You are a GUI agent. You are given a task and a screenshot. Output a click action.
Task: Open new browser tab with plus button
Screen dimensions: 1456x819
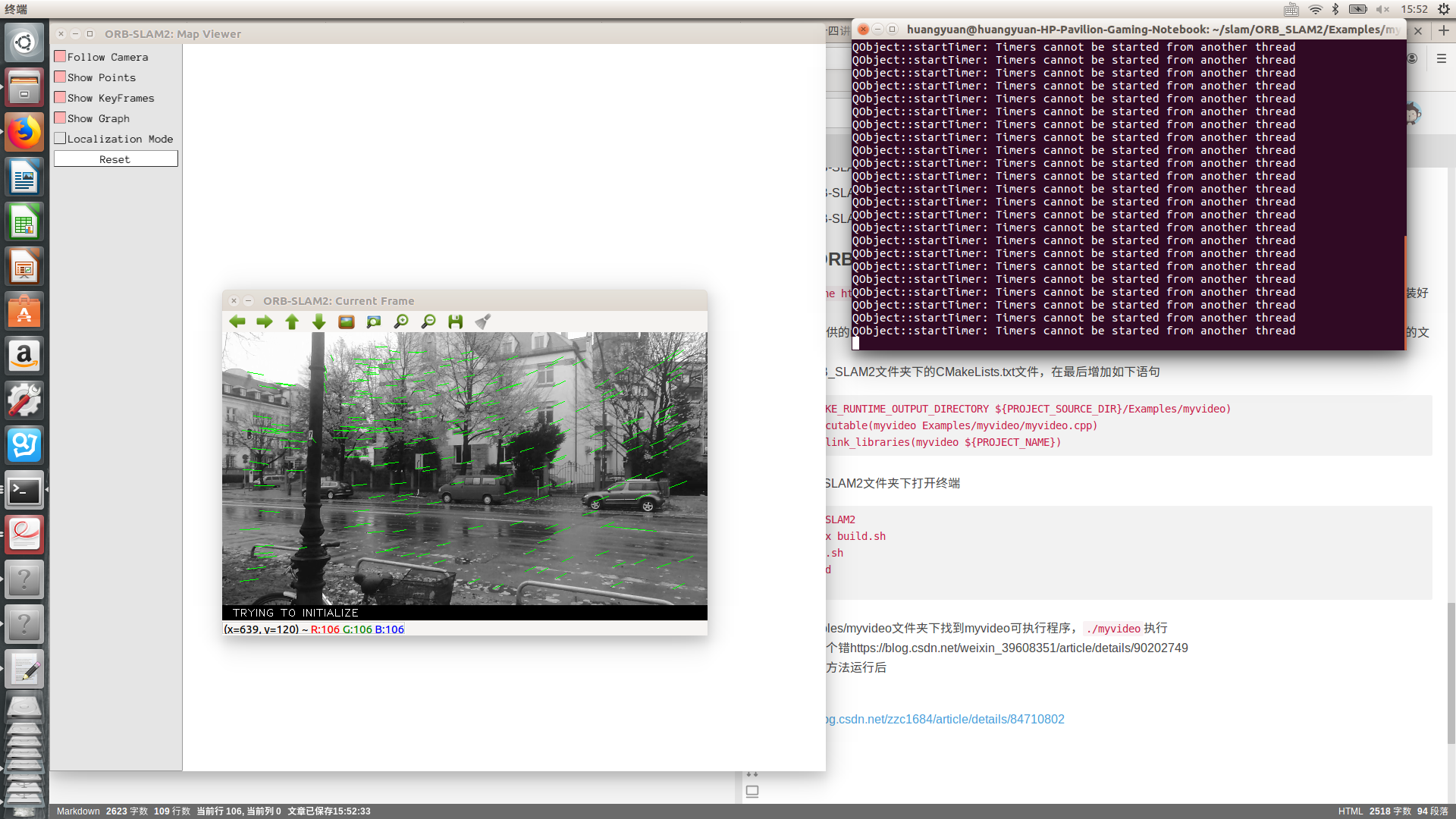pos(1444,30)
